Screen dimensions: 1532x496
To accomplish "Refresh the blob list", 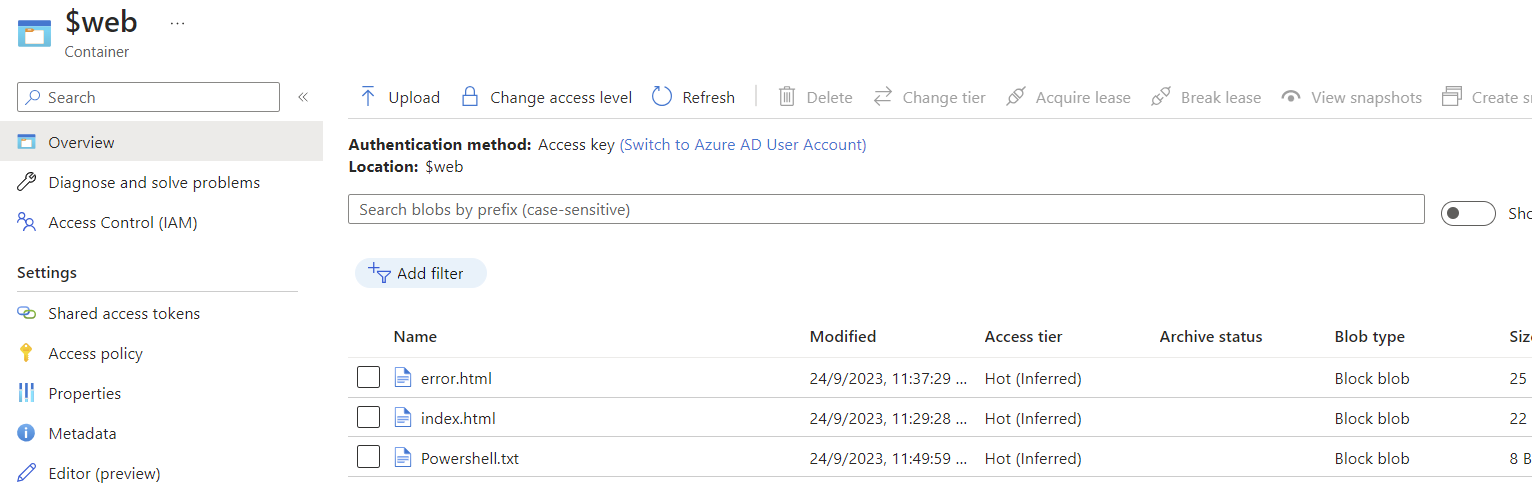I will [x=693, y=97].
